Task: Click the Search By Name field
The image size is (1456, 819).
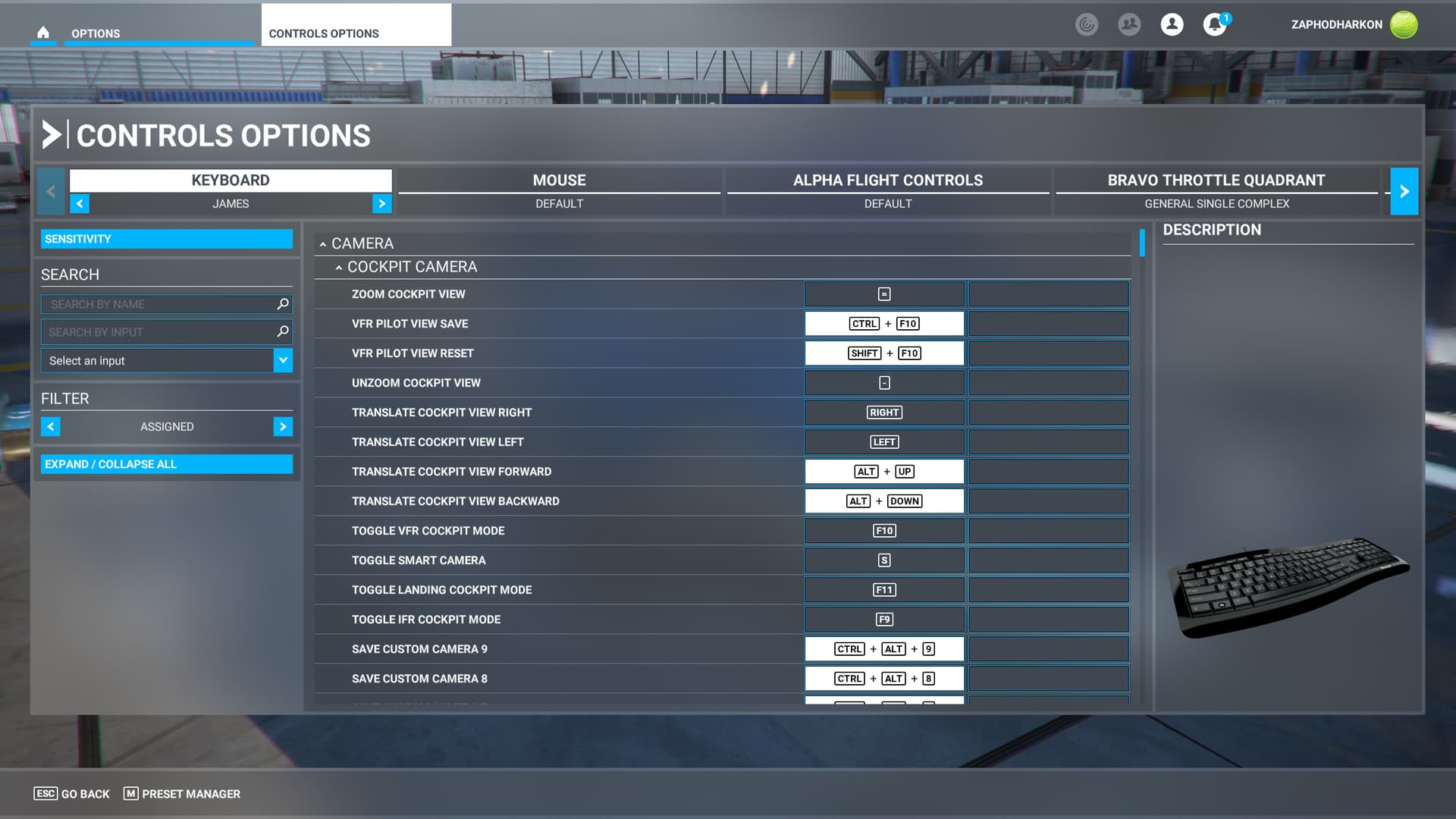Action: click(159, 304)
